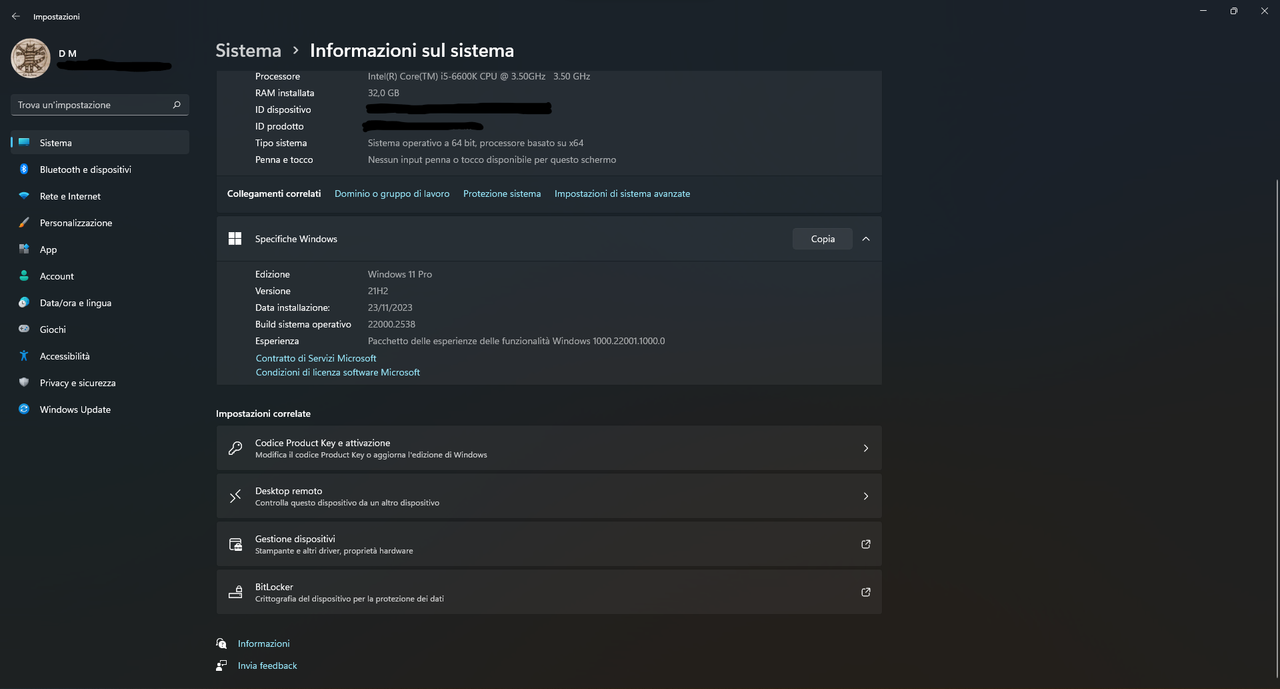Open the Giochi settings section
Image resolution: width=1280 pixels, height=689 pixels.
100,329
